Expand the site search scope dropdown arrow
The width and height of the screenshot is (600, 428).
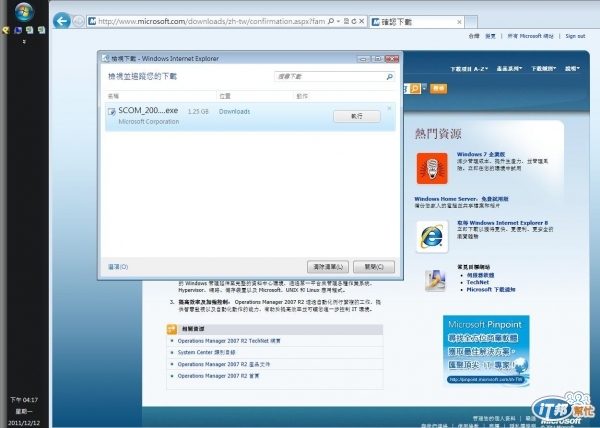pos(424,88)
